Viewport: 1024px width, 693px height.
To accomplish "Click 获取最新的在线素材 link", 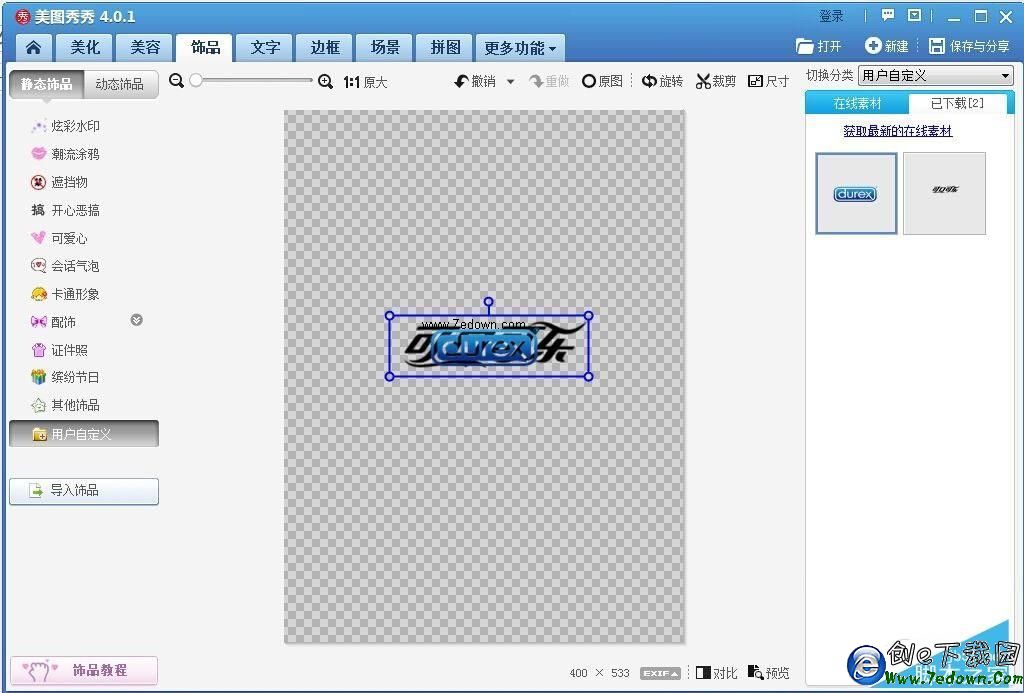I will click(897, 131).
